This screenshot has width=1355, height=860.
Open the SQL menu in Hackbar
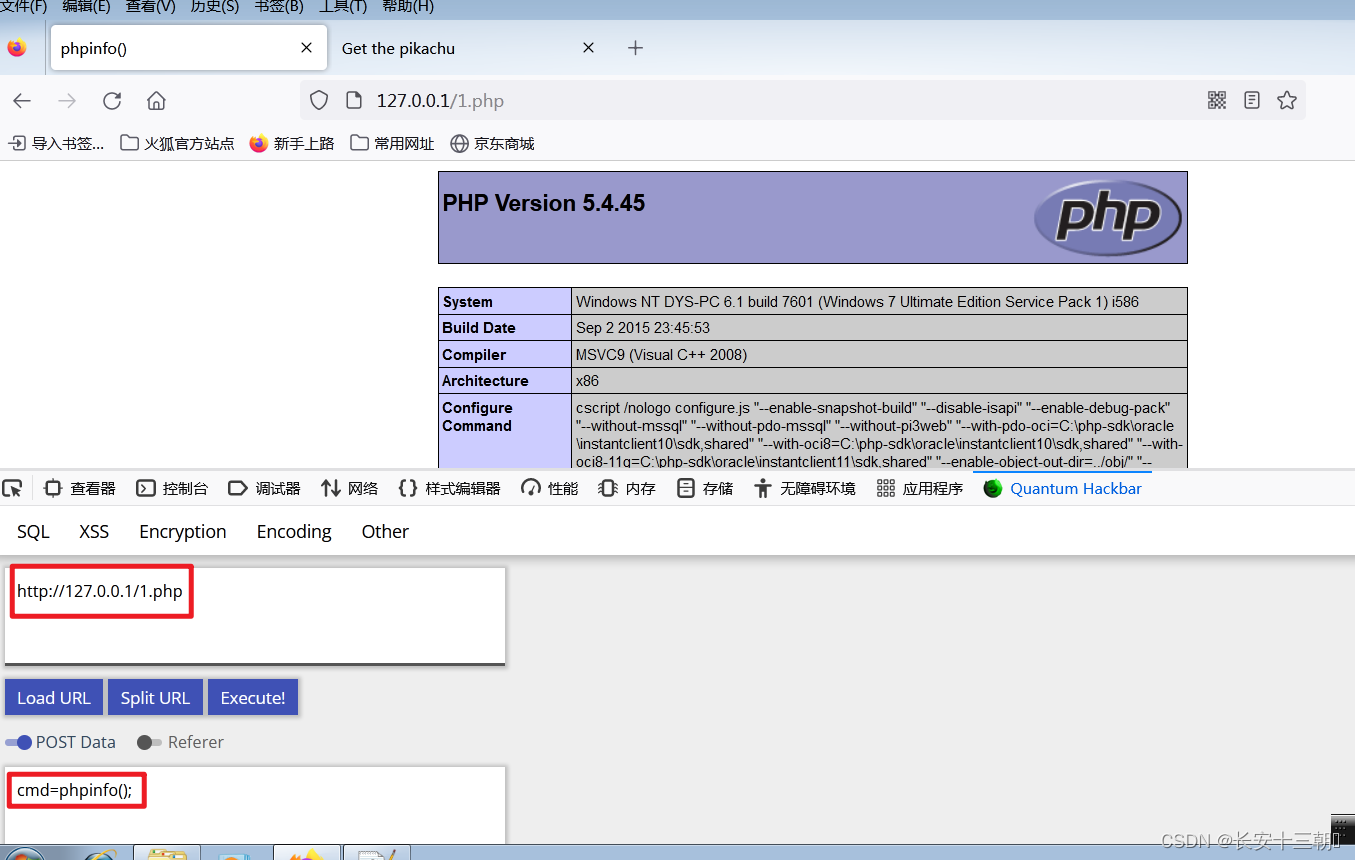tap(33, 532)
